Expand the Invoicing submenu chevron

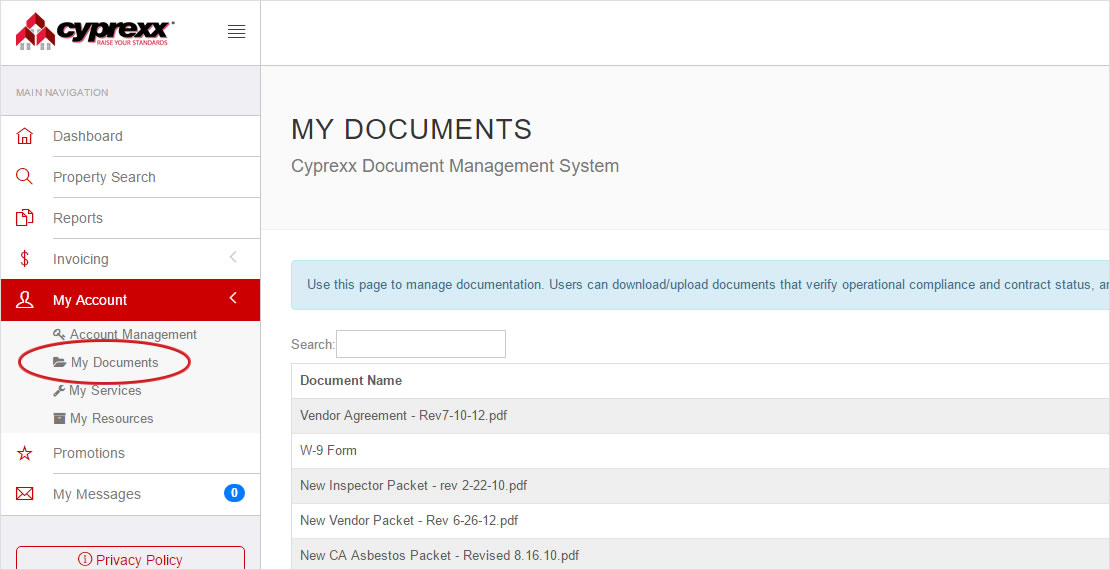point(233,258)
